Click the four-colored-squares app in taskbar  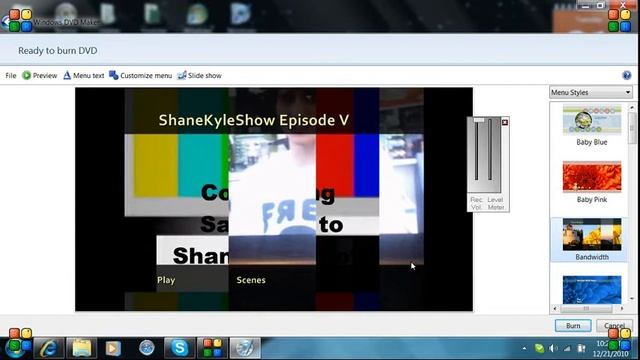[212, 348]
